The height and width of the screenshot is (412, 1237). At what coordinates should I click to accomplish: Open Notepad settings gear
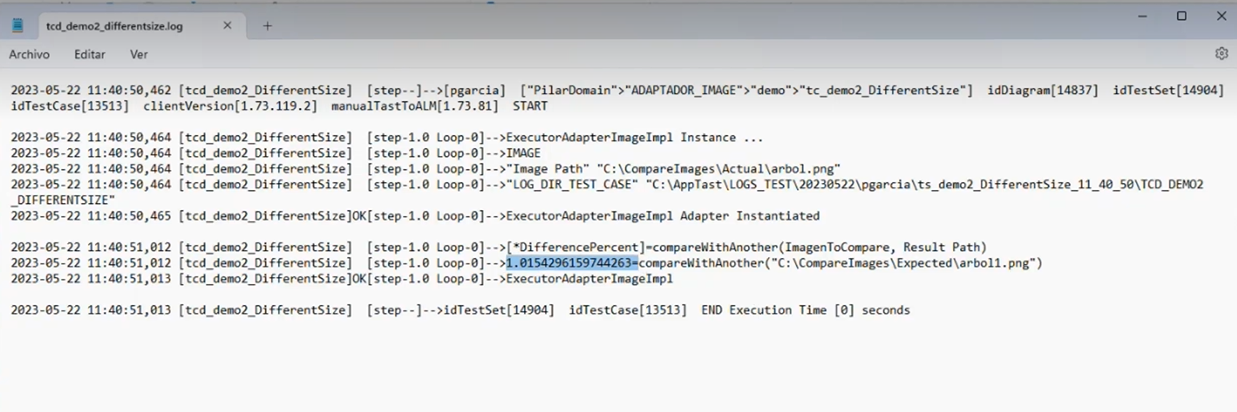1221,53
